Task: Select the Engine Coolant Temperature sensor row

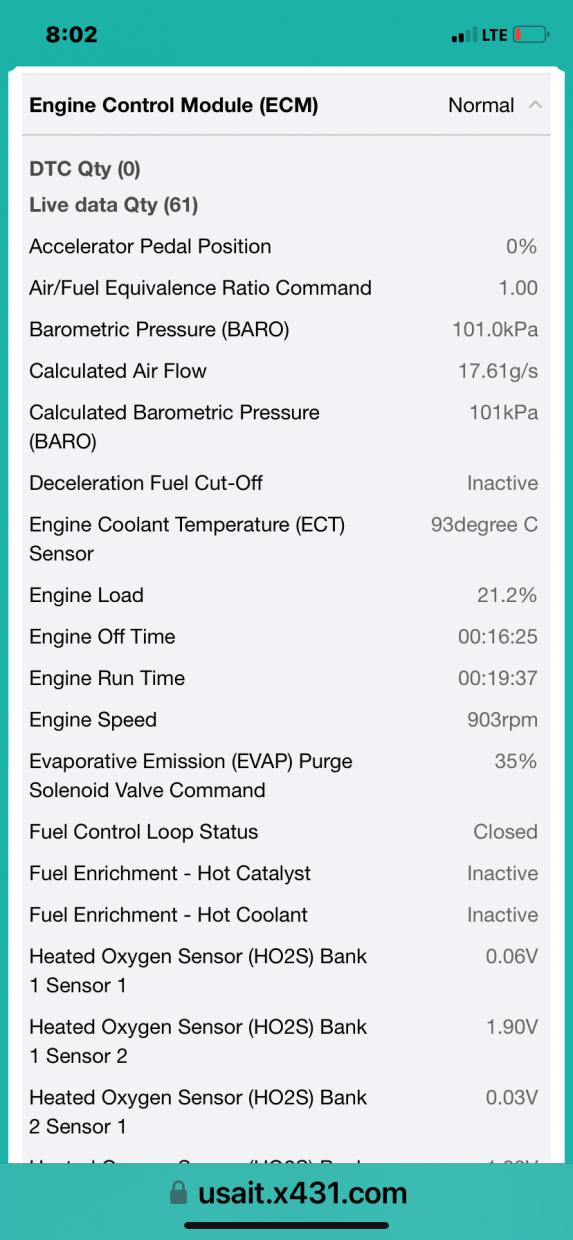Action: [x=286, y=539]
